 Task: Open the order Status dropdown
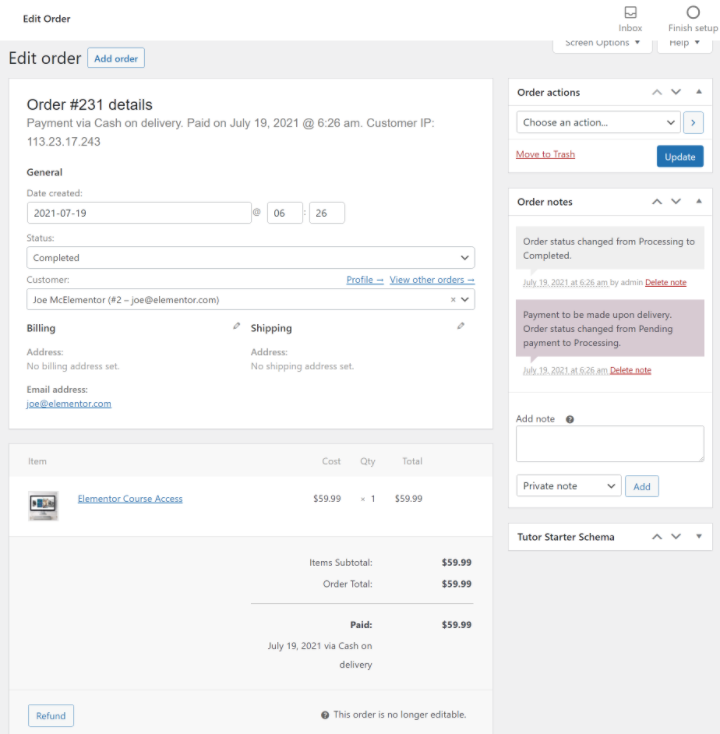coord(250,257)
